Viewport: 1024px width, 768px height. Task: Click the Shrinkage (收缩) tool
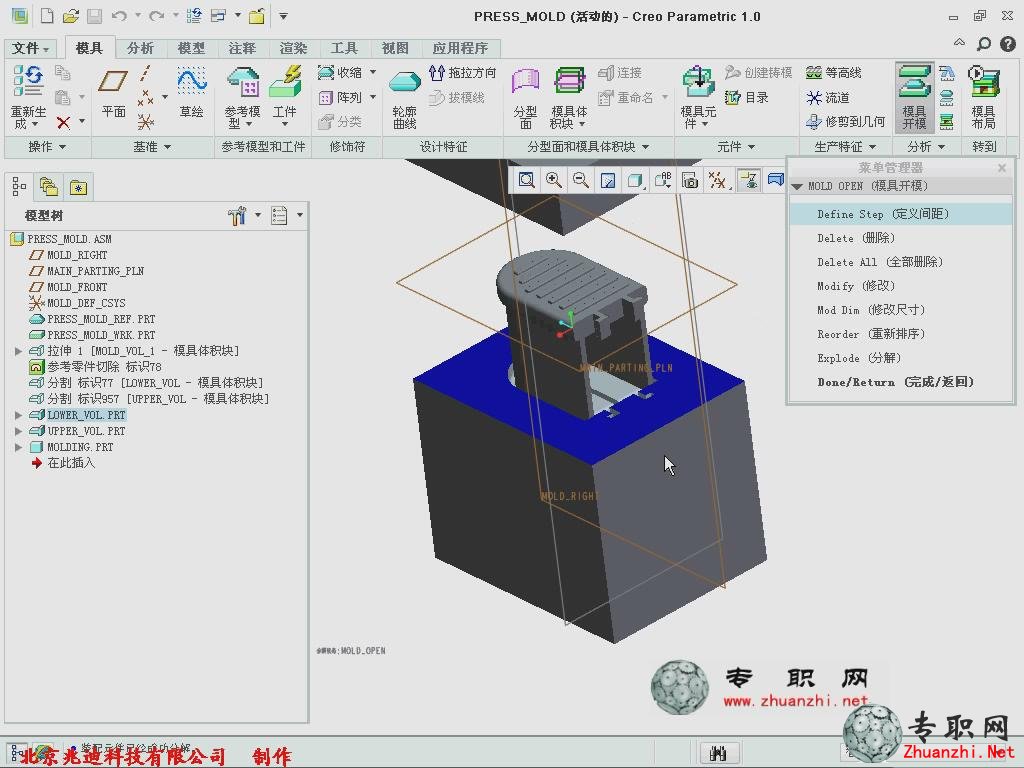[340, 72]
